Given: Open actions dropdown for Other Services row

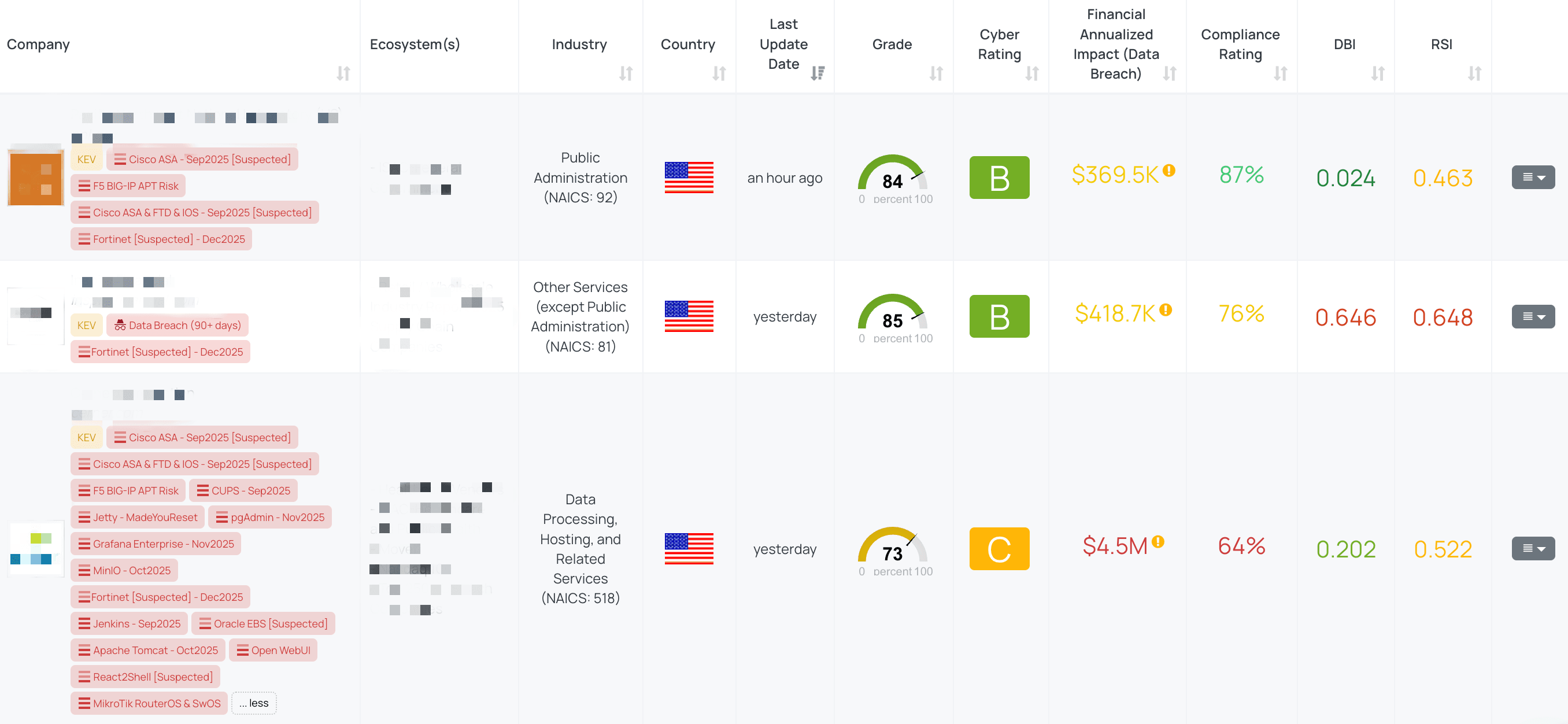Looking at the screenshot, I should point(1533,317).
